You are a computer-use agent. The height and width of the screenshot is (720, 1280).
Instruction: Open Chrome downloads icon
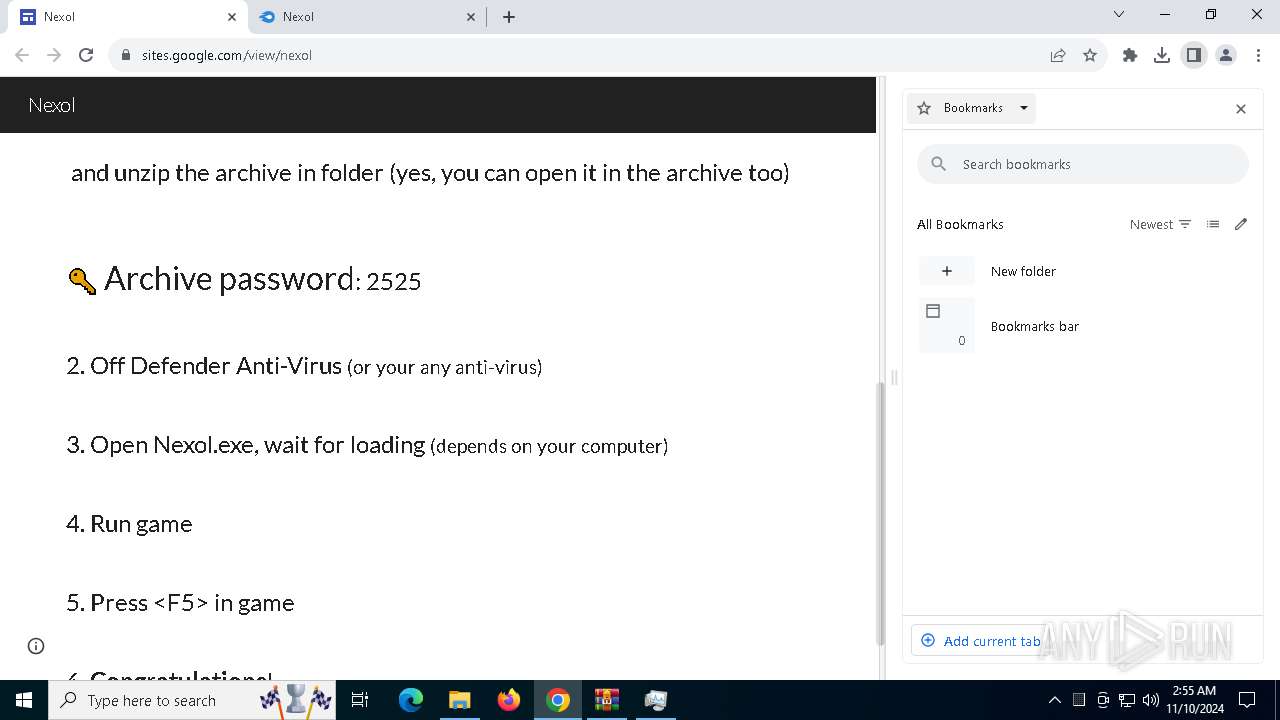1162,55
